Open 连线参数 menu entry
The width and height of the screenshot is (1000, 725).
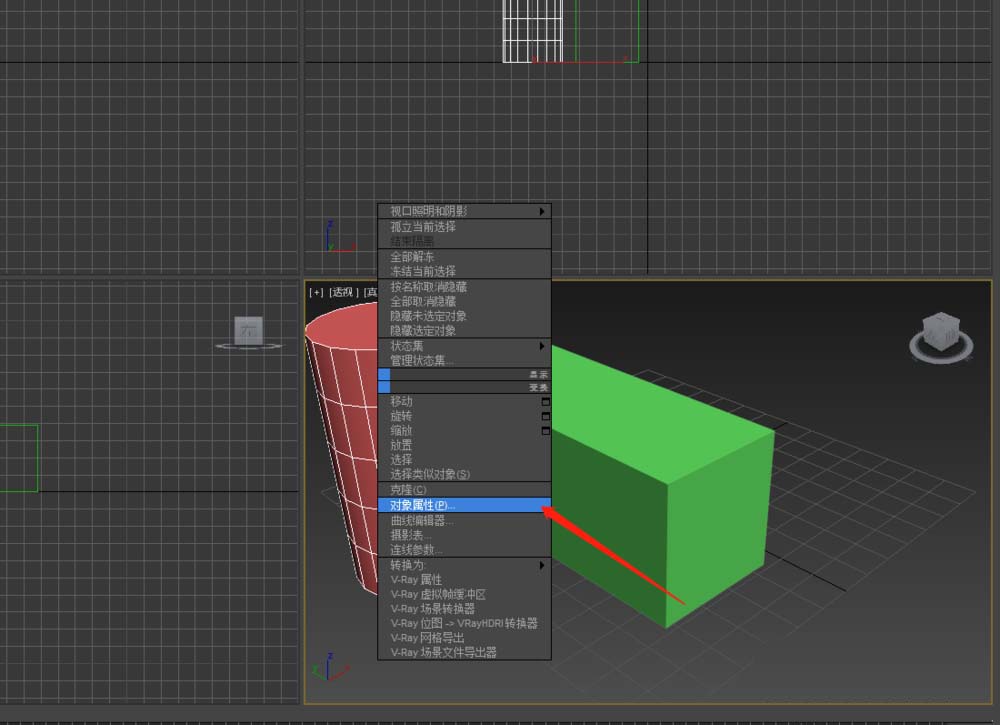click(464, 550)
